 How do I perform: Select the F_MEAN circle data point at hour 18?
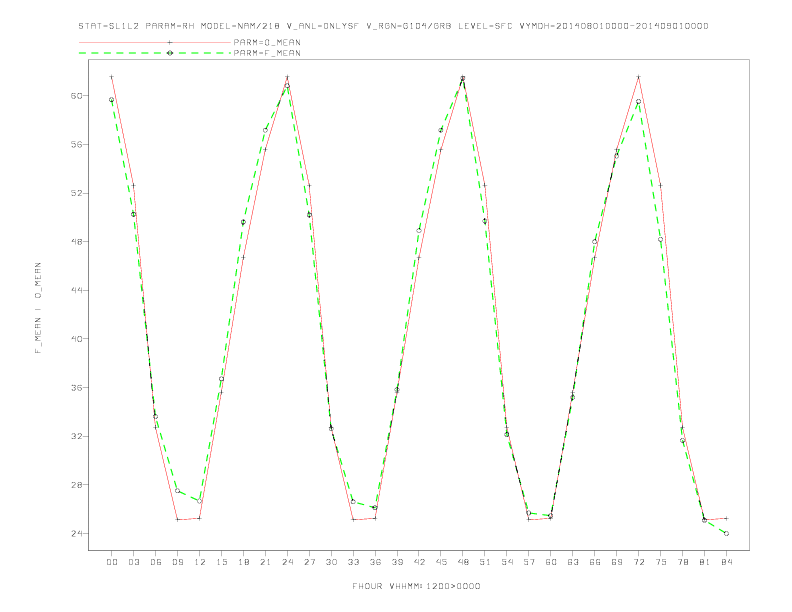pyautogui.click(x=243, y=222)
